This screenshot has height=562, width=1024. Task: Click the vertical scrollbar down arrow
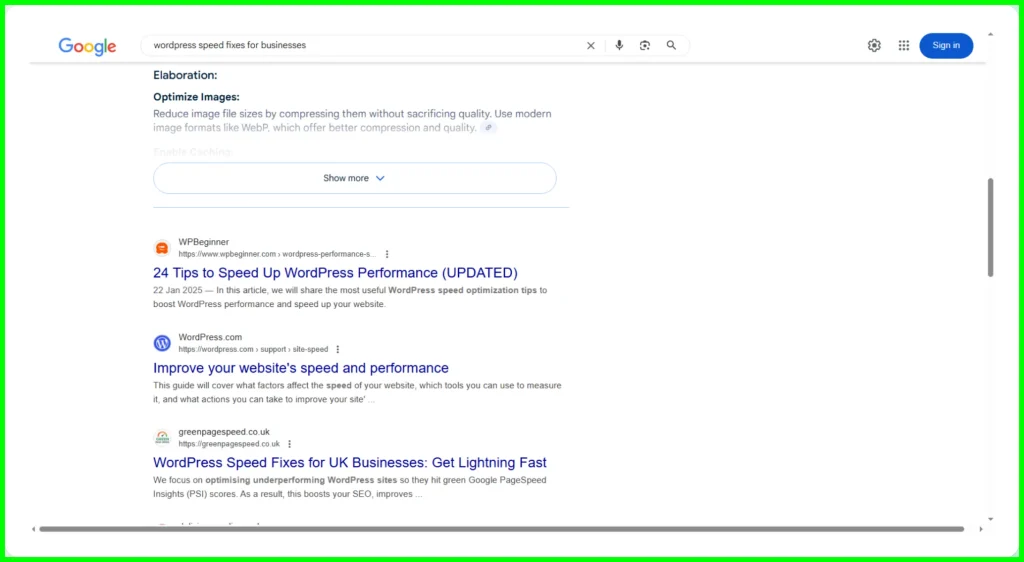pyautogui.click(x=990, y=519)
